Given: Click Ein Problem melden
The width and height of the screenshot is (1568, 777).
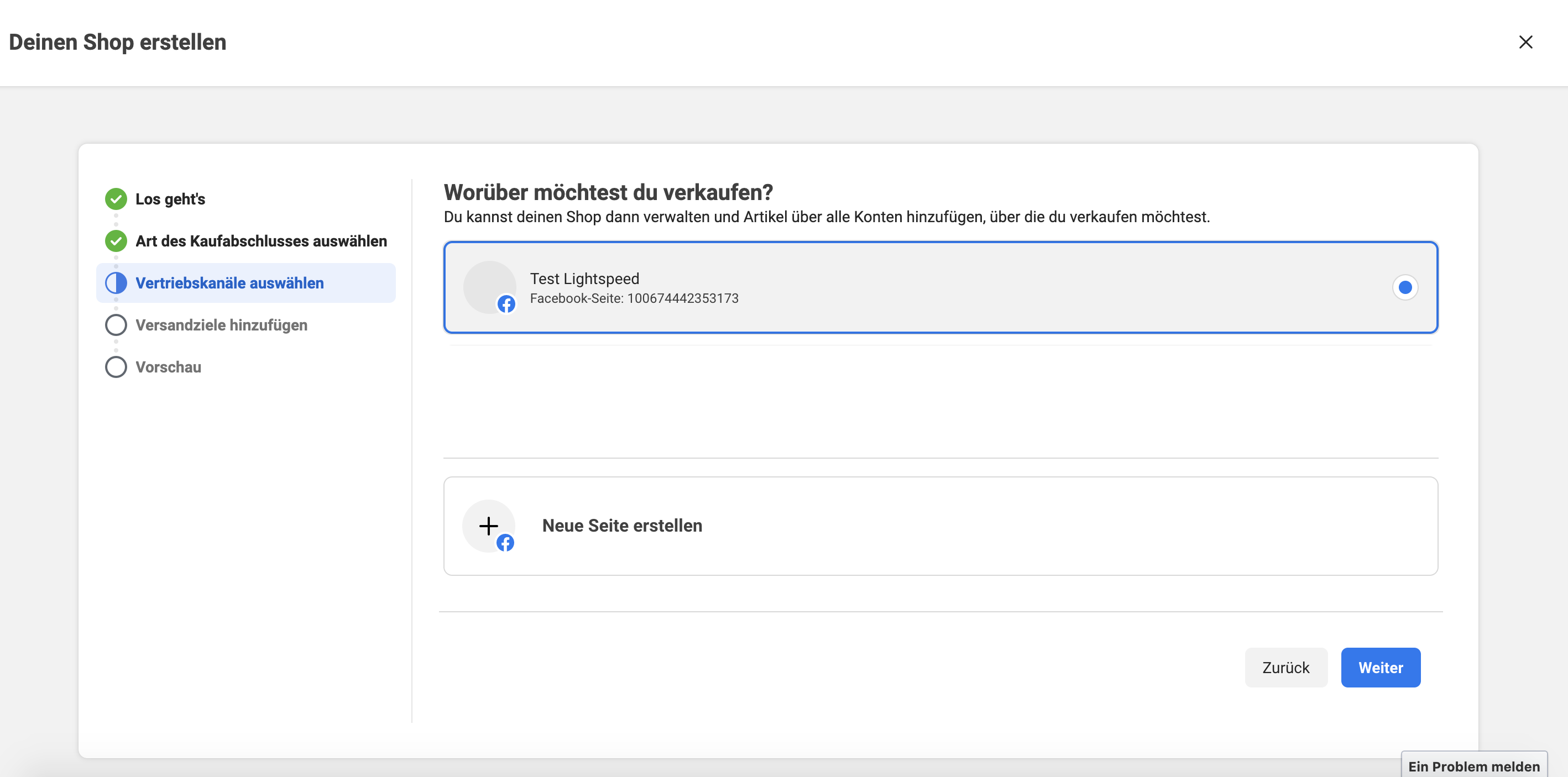Looking at the screenshot, I should (1473, 766).
